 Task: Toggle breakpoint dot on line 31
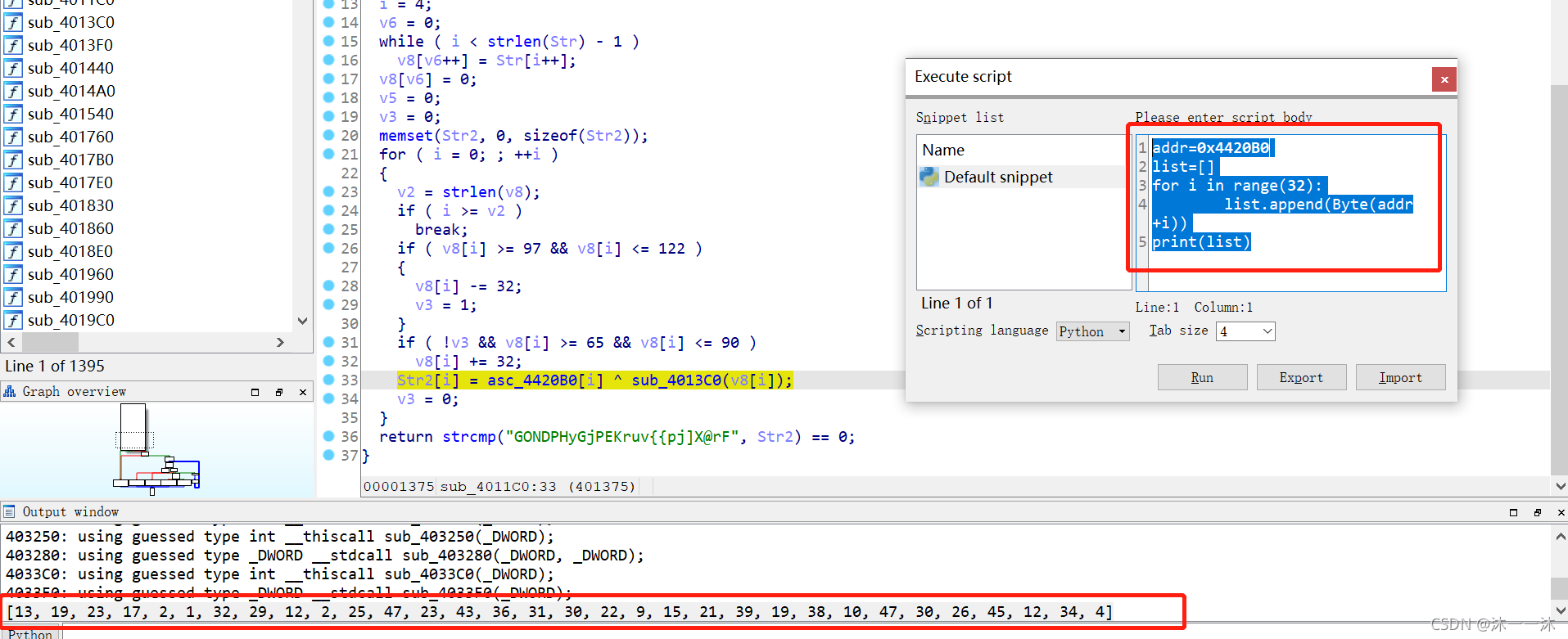tap(329, 342)
